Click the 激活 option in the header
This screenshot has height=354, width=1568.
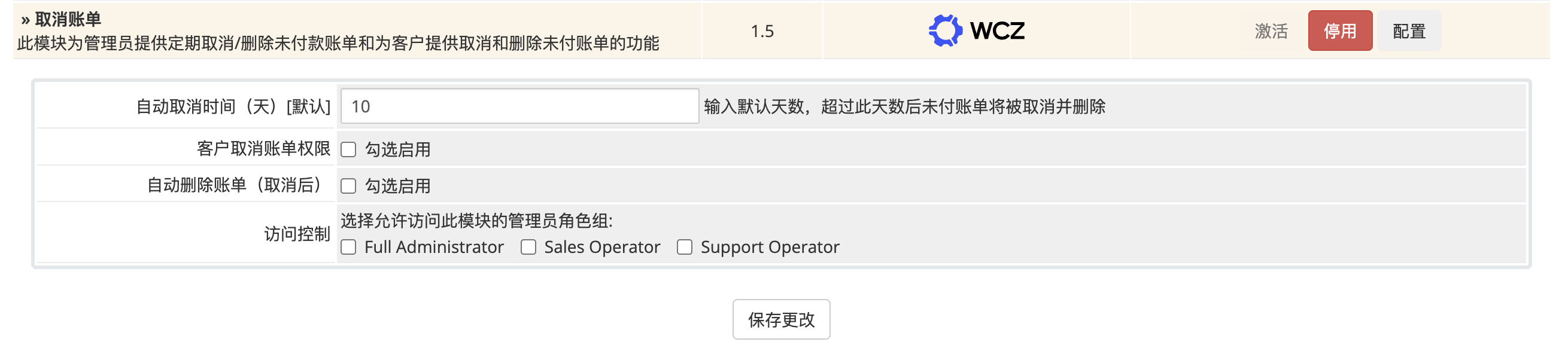(x=1270, y=32)
